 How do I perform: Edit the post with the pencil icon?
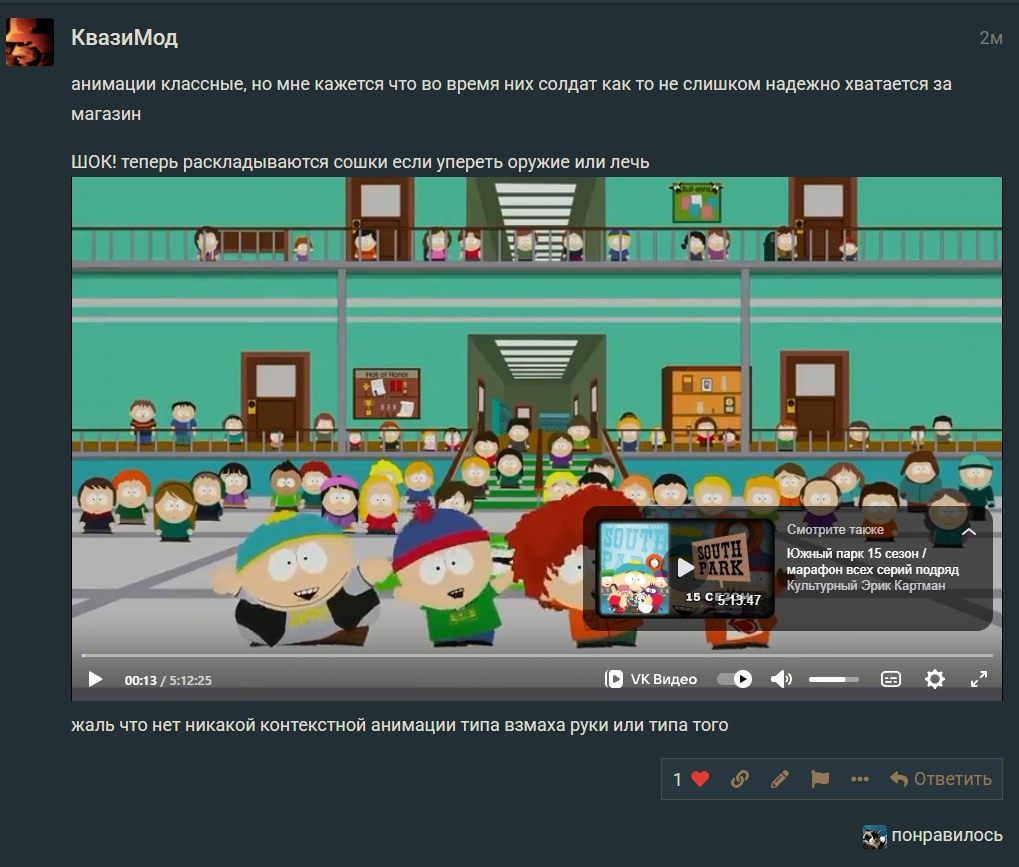(x=780, y=779)
